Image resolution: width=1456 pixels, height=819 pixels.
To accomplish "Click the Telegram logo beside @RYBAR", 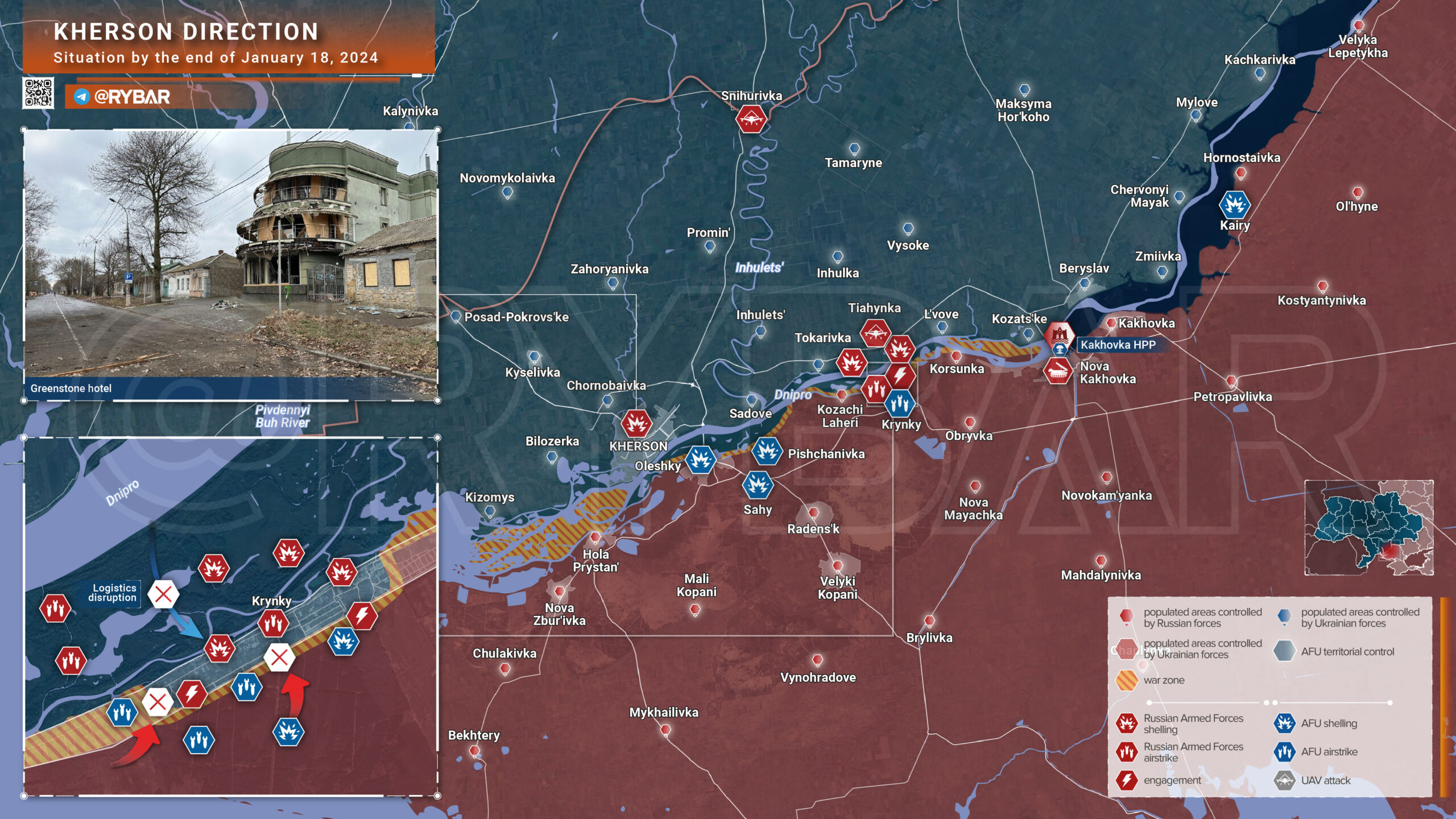I will [x=82, y=97].
